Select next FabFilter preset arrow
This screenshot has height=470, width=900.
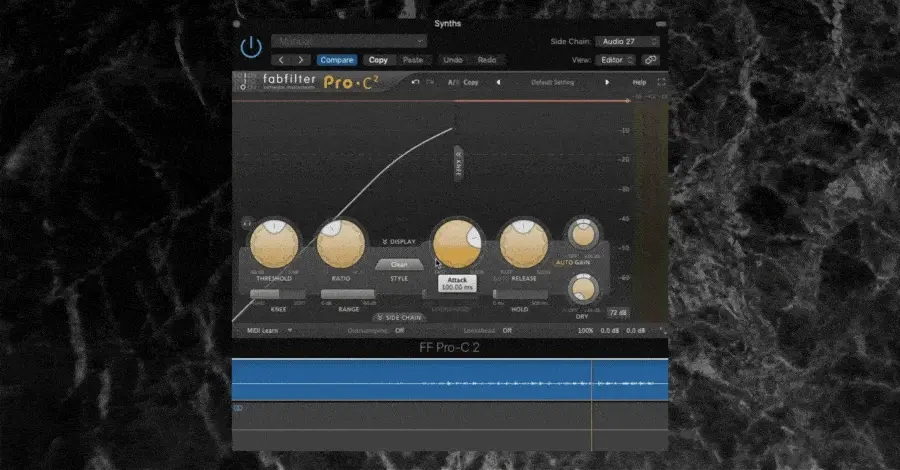pyautogui.click(x=606, y=83)
